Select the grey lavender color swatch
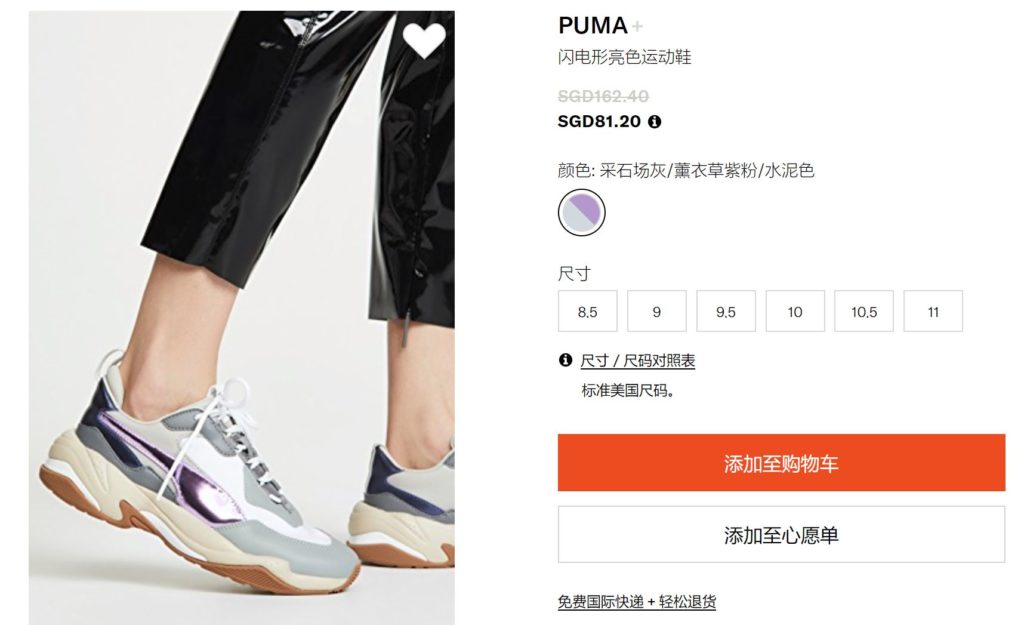 pyautogui.click(x=582, y=212)
